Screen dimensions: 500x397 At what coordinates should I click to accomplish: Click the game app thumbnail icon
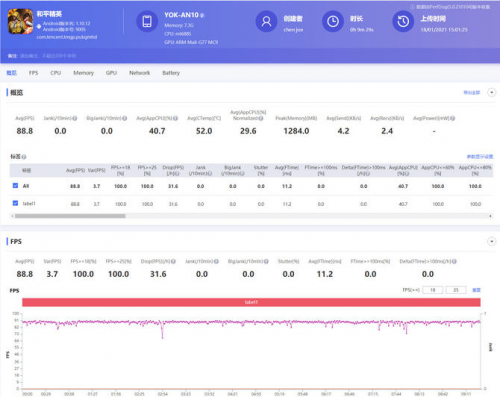20,21
